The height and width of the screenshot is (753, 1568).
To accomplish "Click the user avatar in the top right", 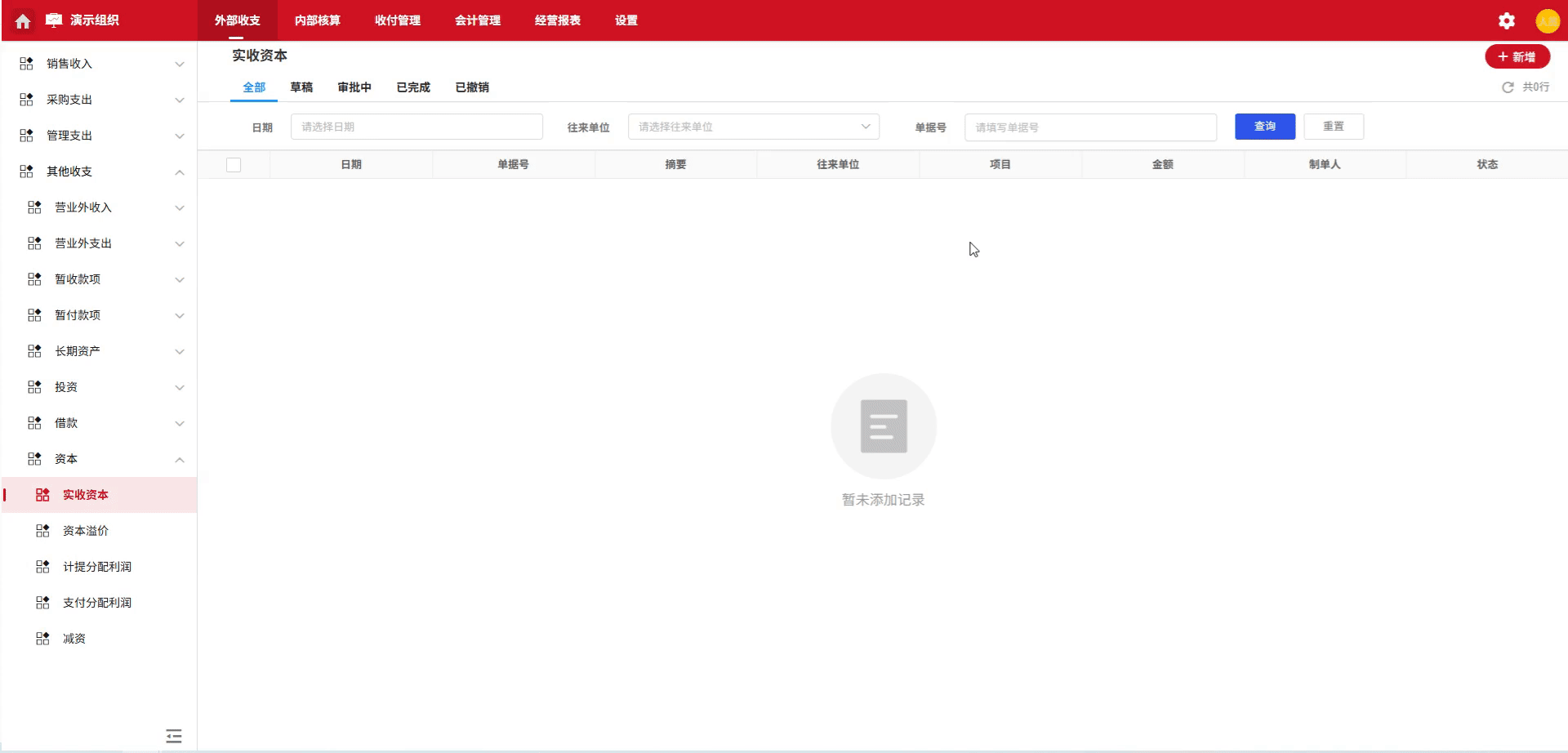I will pyautogui.click(x=1548, y=20).
